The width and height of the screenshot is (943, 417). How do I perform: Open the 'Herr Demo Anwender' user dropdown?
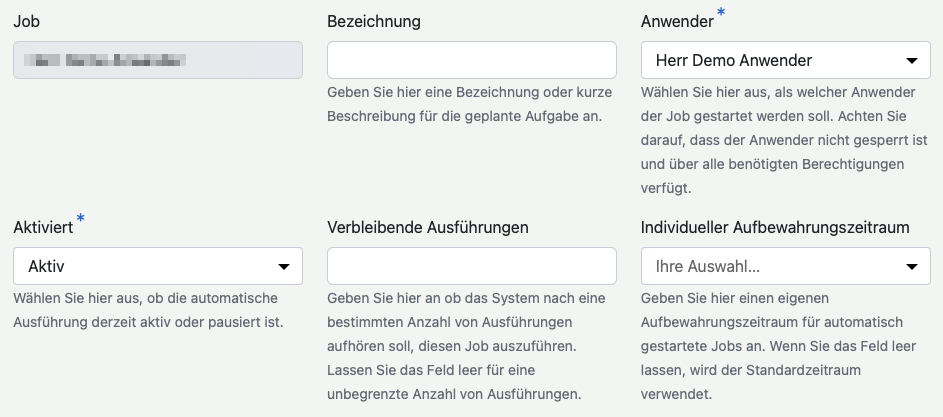click(770, 60)
